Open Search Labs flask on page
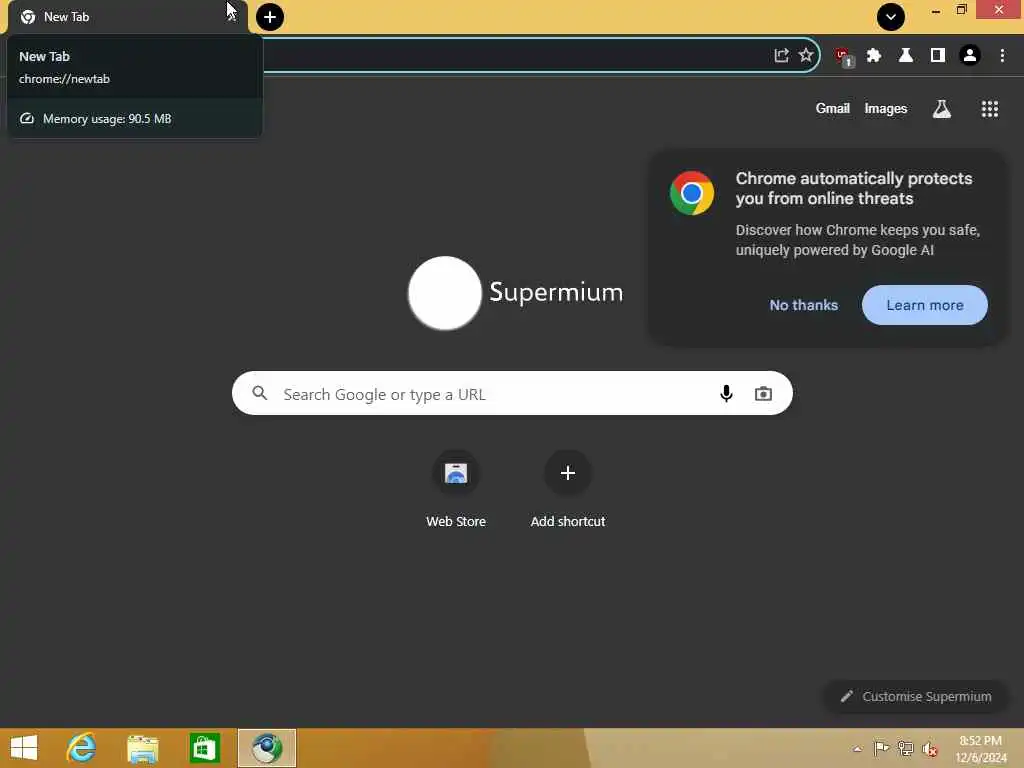 click(941, 108)
